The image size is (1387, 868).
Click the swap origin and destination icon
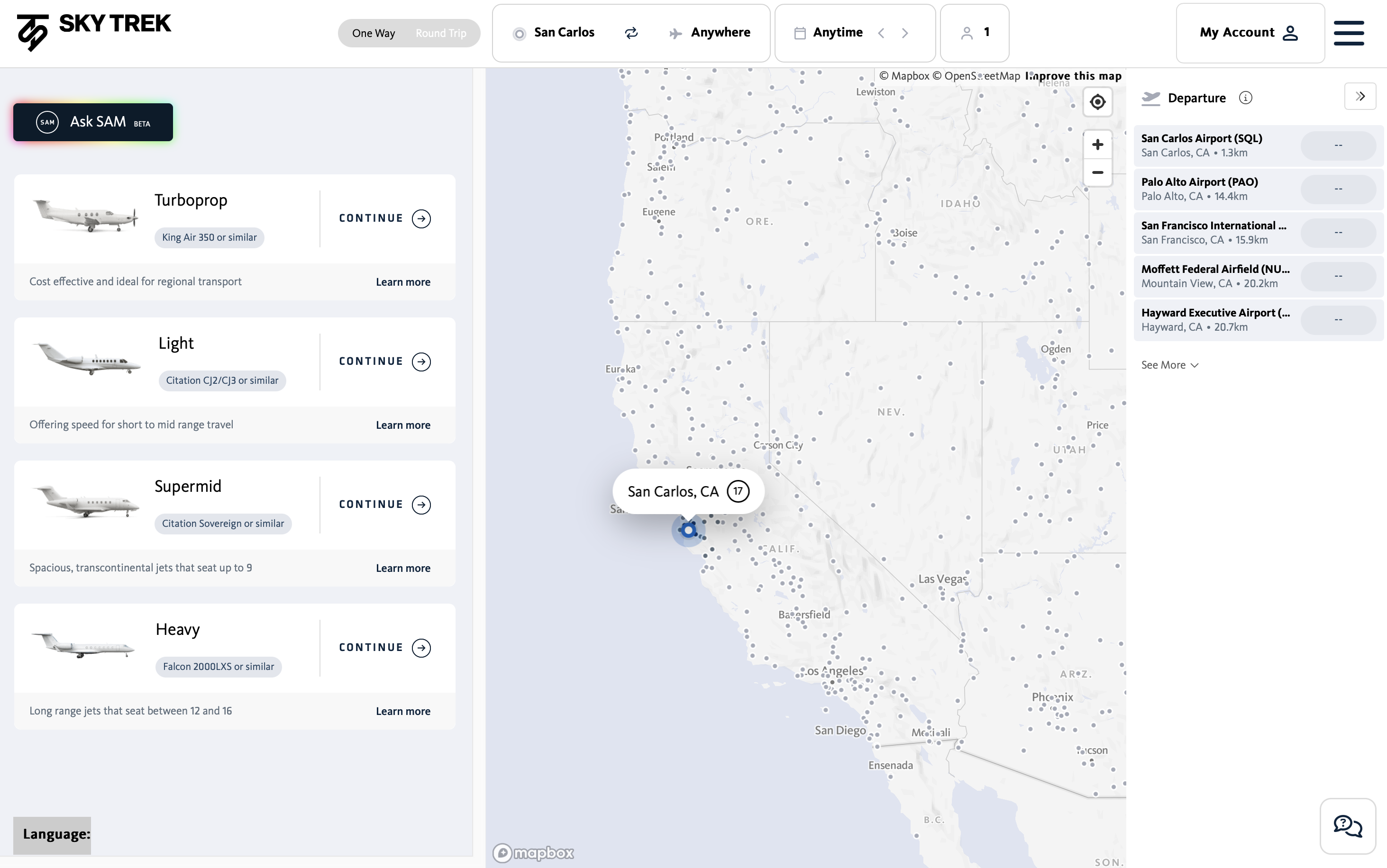[x=631, y=33]
